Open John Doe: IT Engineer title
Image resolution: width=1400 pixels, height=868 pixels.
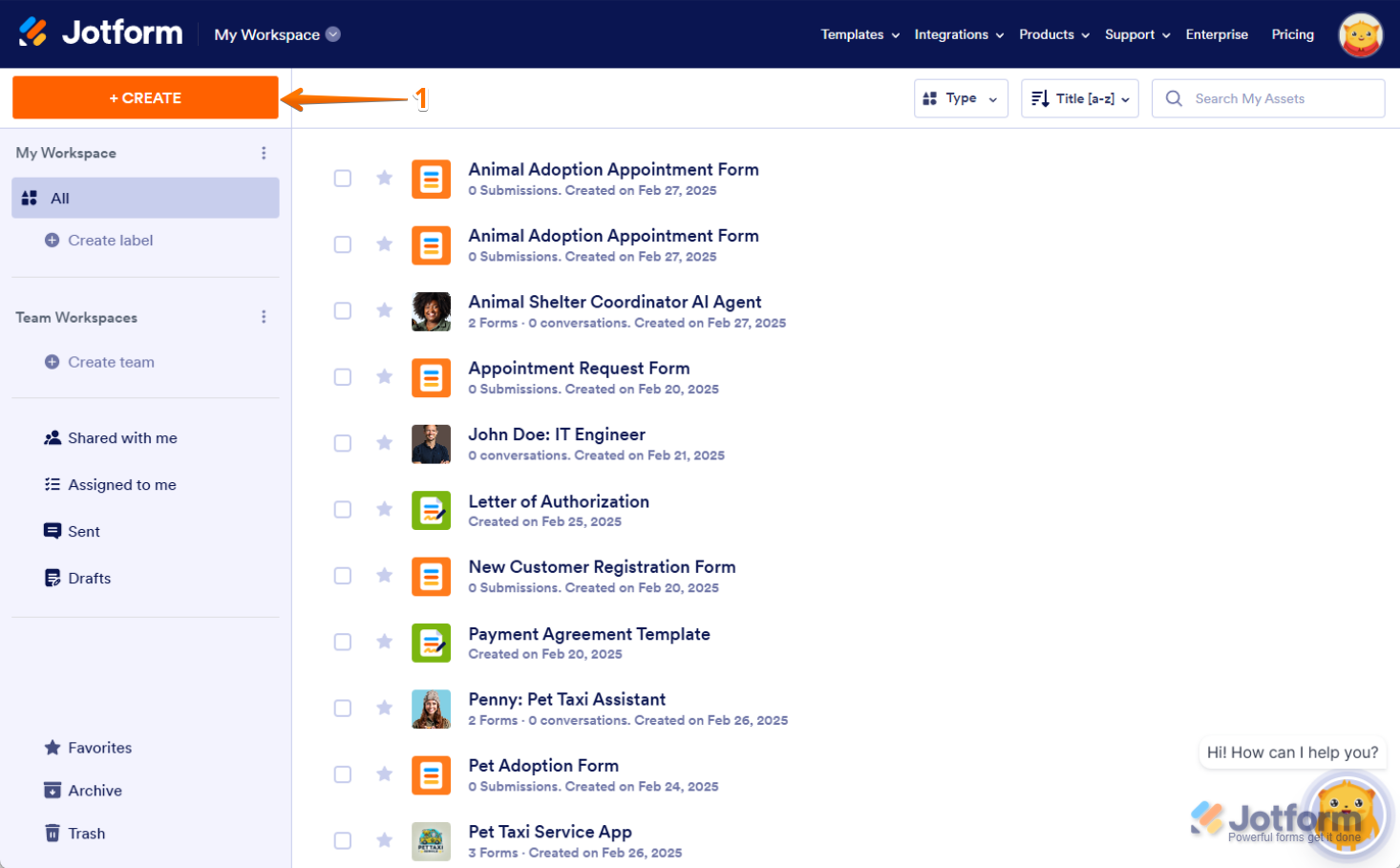pyautogui.click(x=557, y=434)
